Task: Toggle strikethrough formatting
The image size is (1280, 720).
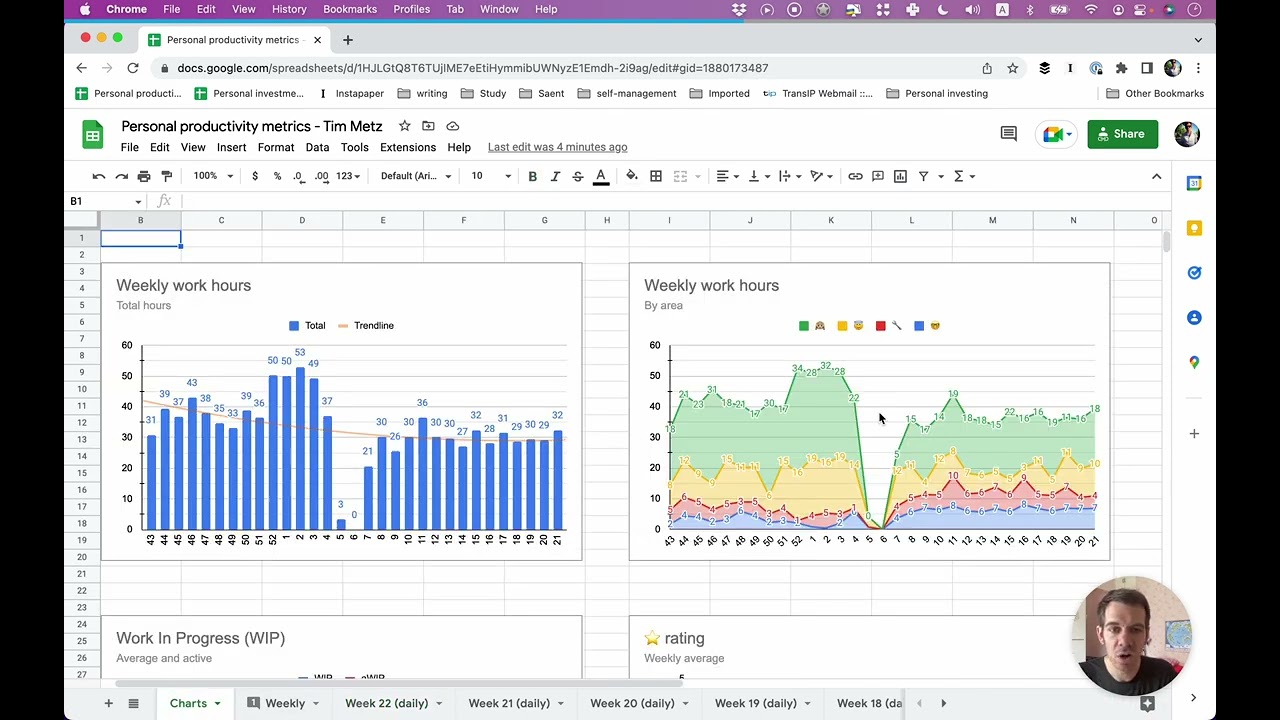Action: pyautogui.click(x=578, y=176)
